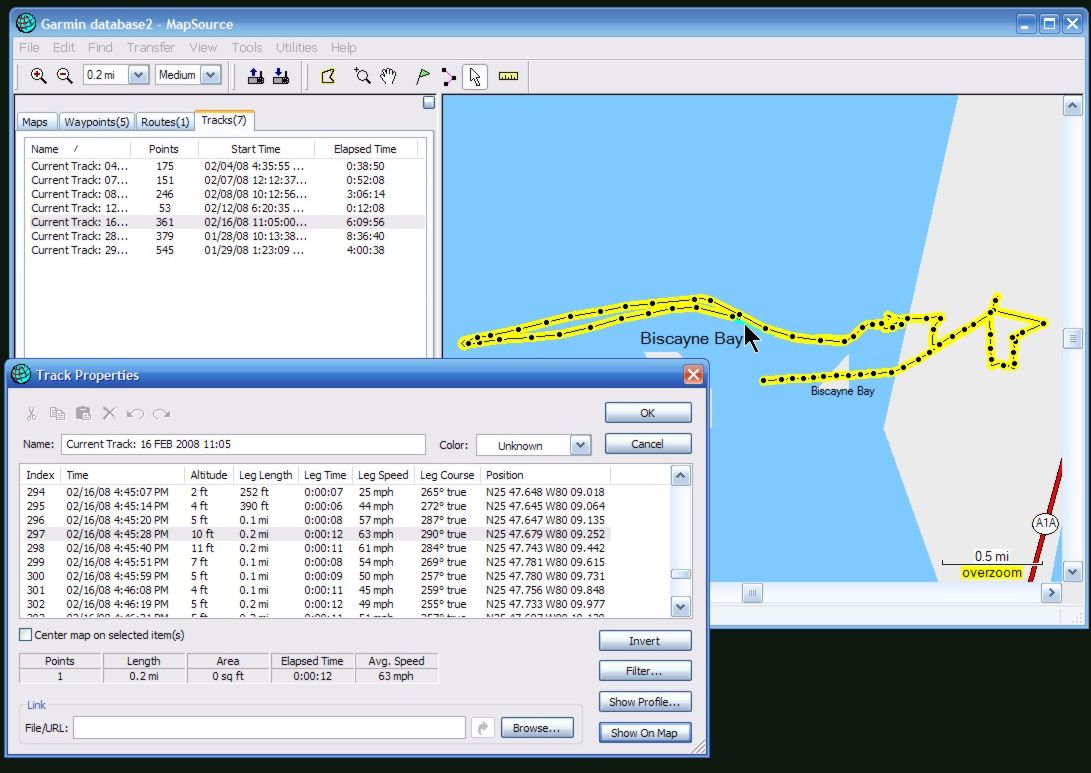Select the Waypoint flag tool
1091x773 pixels.
[x=422, y=76]
